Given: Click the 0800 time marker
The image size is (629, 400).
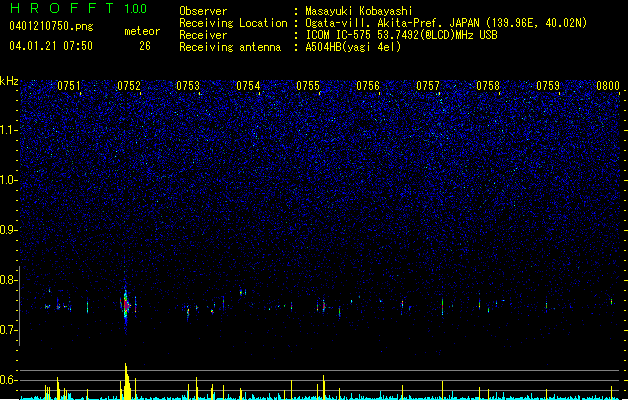Looking at the screenshot, I should [608, 86].
